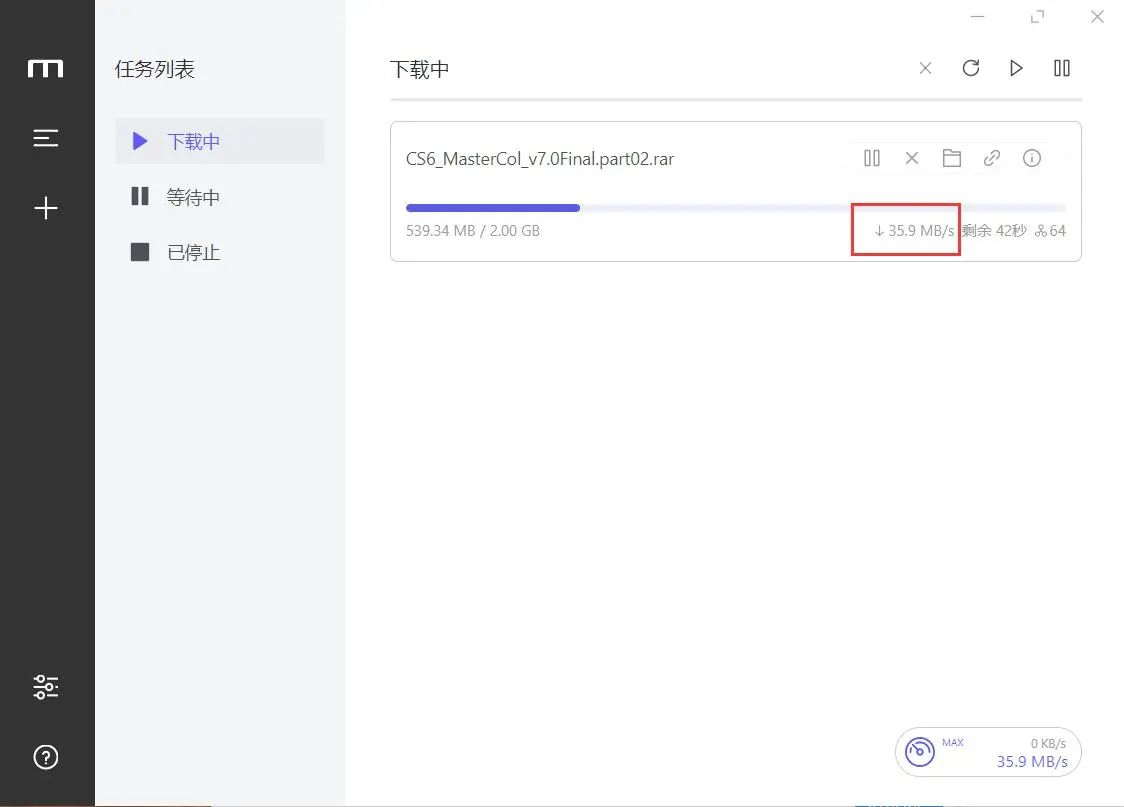
Task: Maximize the Motrix window
Action: (1037, 16)
